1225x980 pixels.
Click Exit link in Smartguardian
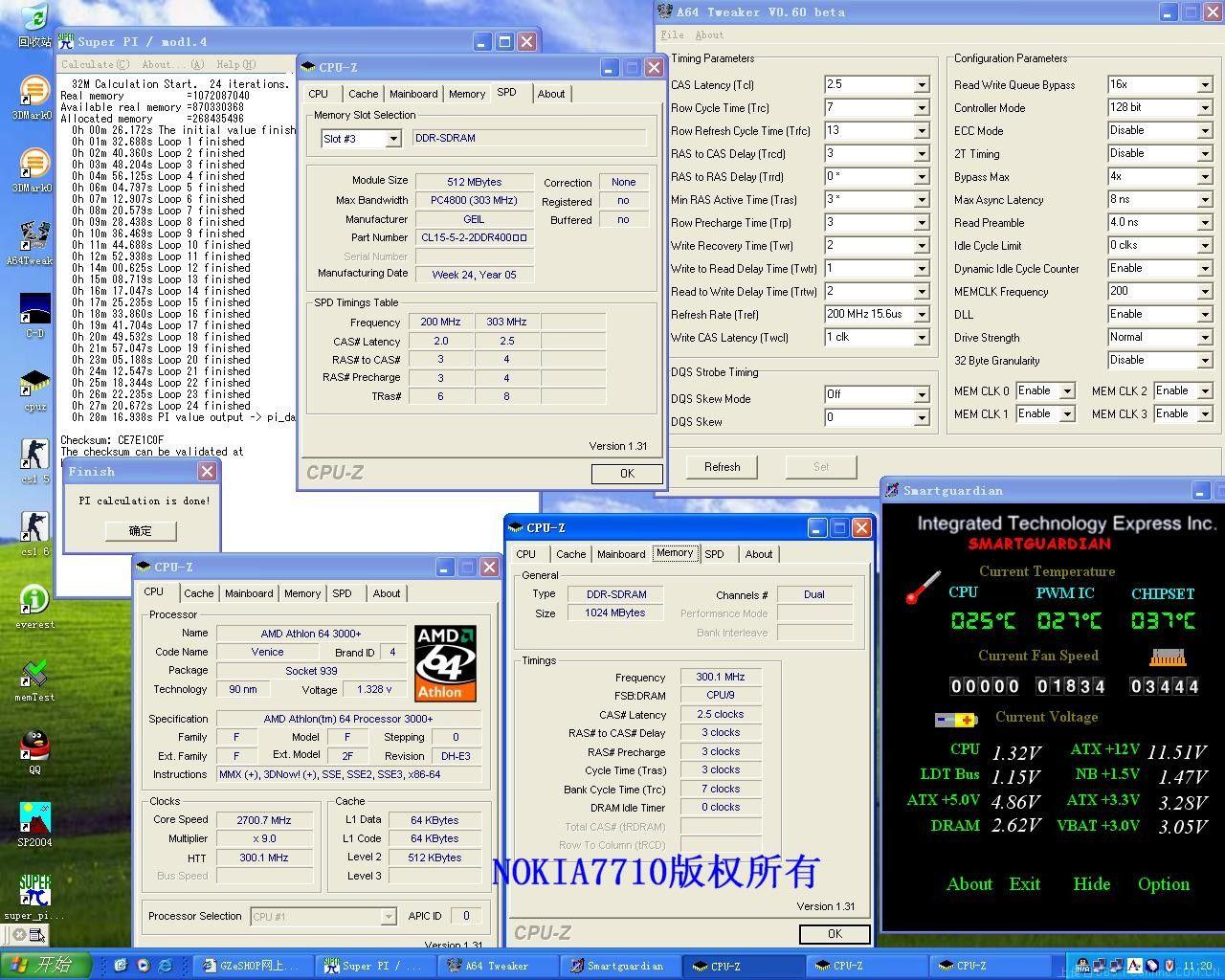point(1024,884)
